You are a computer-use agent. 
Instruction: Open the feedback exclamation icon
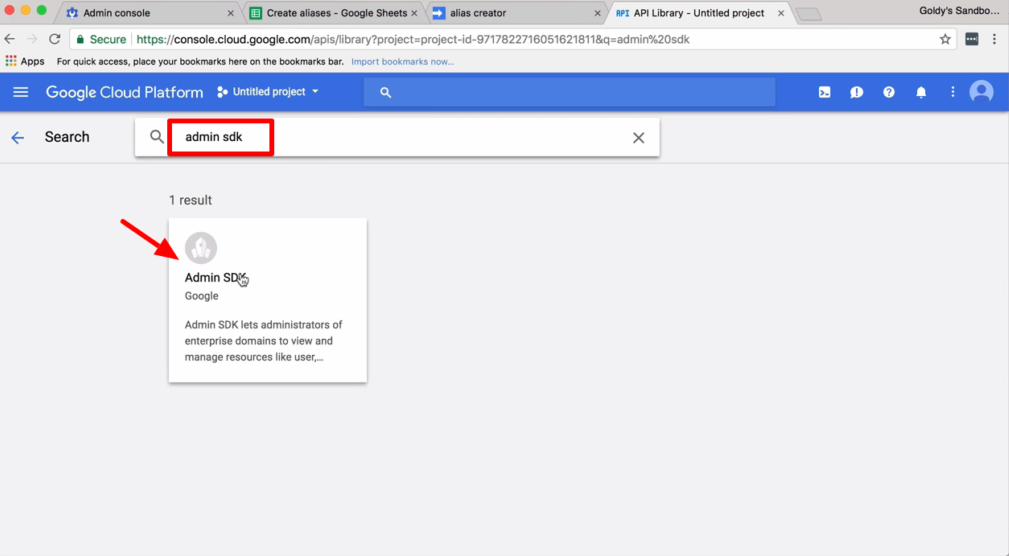pyautogui.click(x=856, y=92)
